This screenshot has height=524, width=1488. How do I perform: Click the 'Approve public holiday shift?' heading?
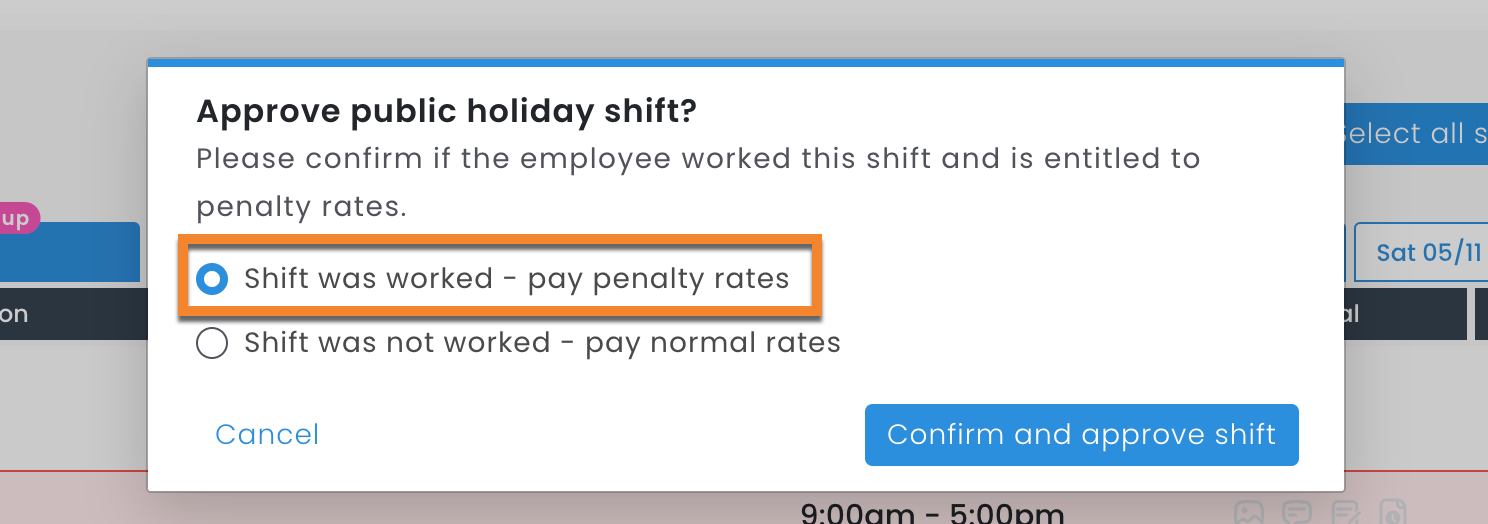pos(446,111)
